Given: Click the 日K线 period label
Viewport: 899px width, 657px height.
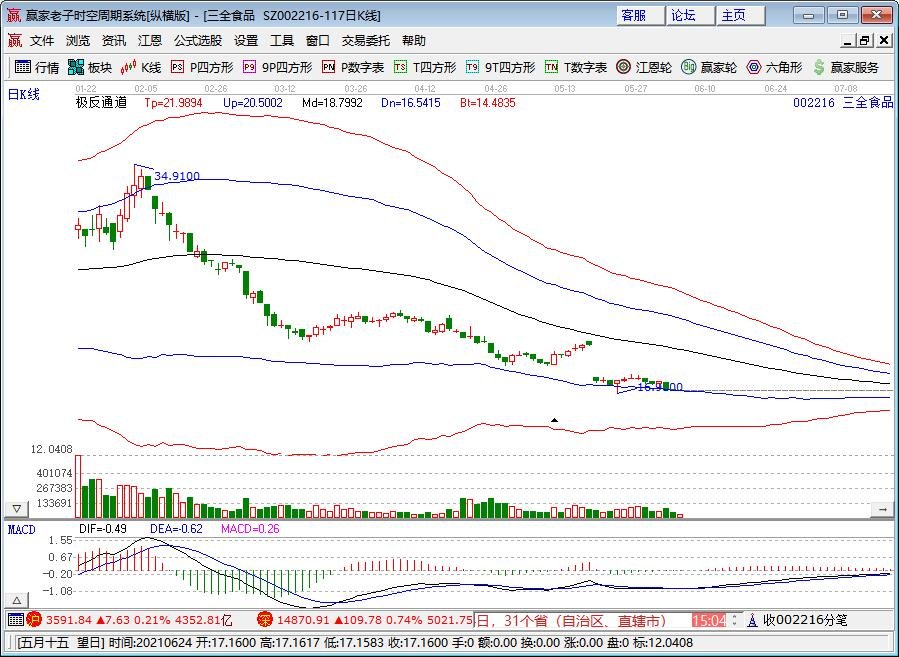Looking at the screenshot, I should pos(24,95).
